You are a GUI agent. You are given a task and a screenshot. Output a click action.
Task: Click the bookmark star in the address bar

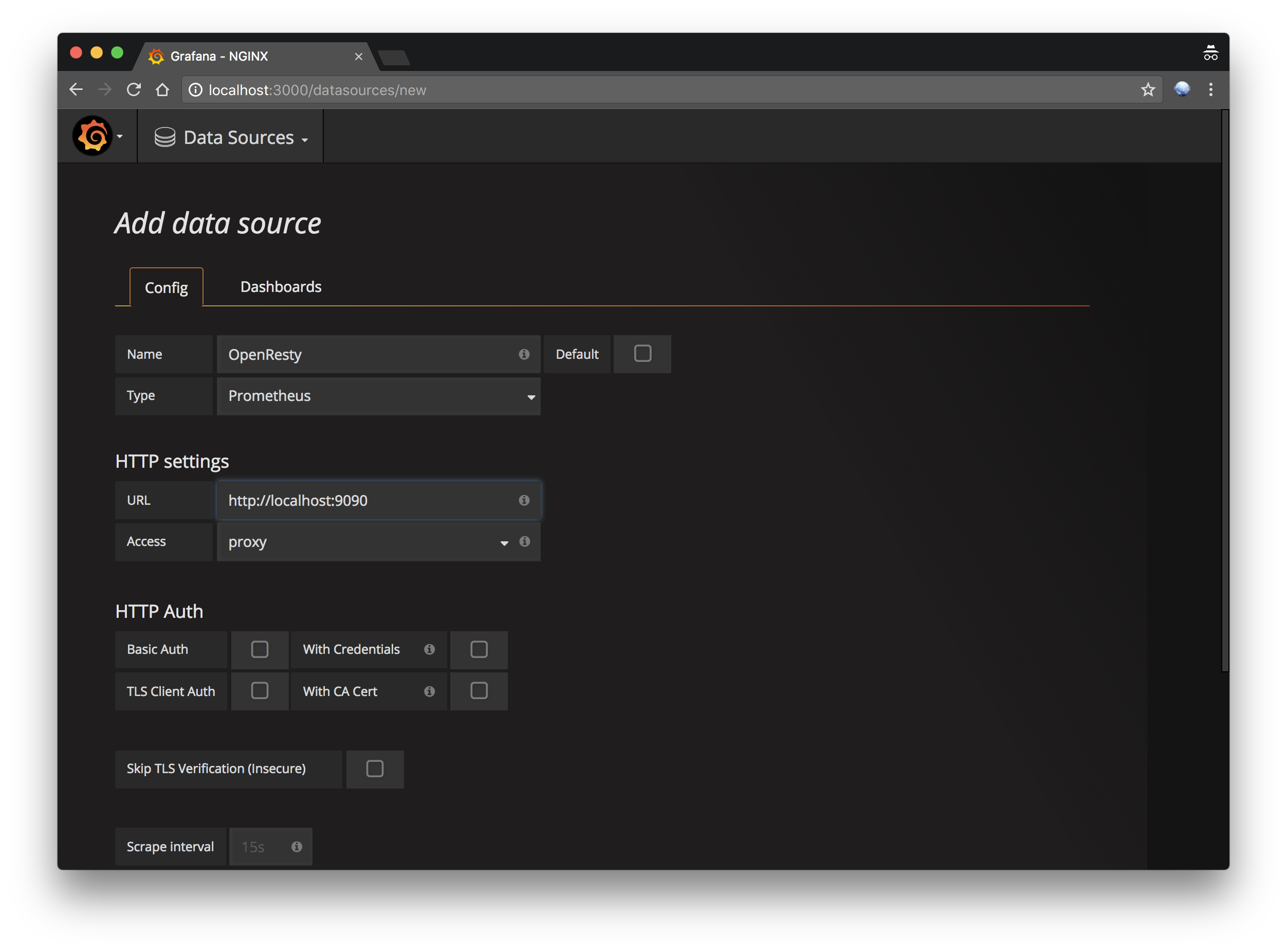coord(1148,90)
